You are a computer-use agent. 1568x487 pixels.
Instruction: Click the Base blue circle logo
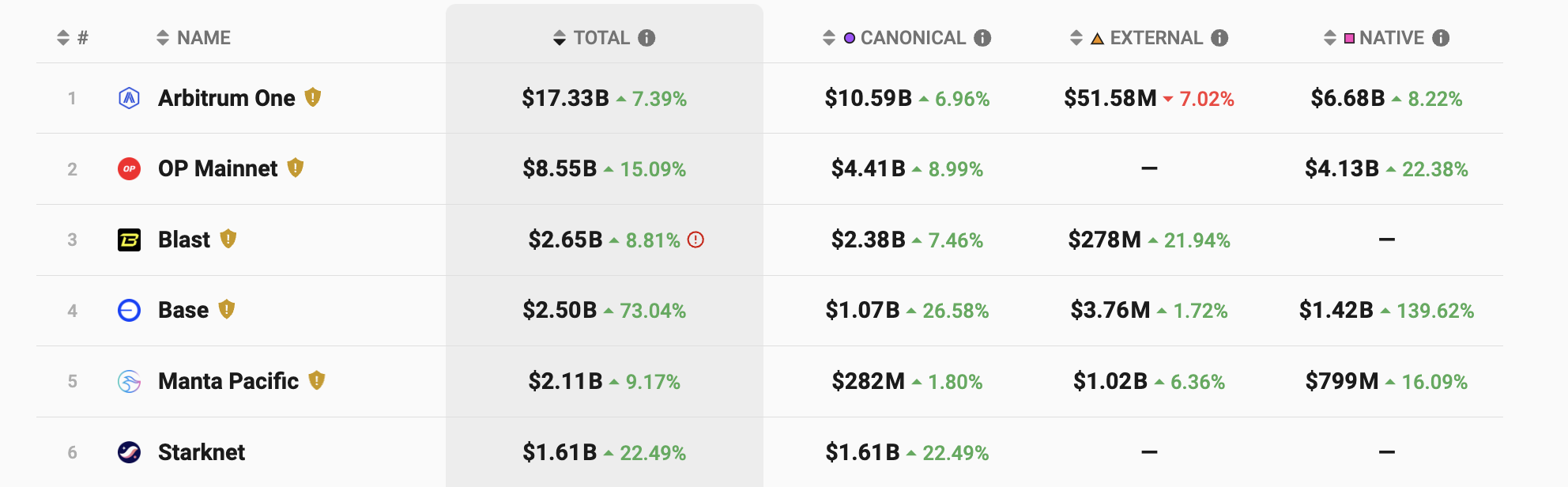point(129,310)
